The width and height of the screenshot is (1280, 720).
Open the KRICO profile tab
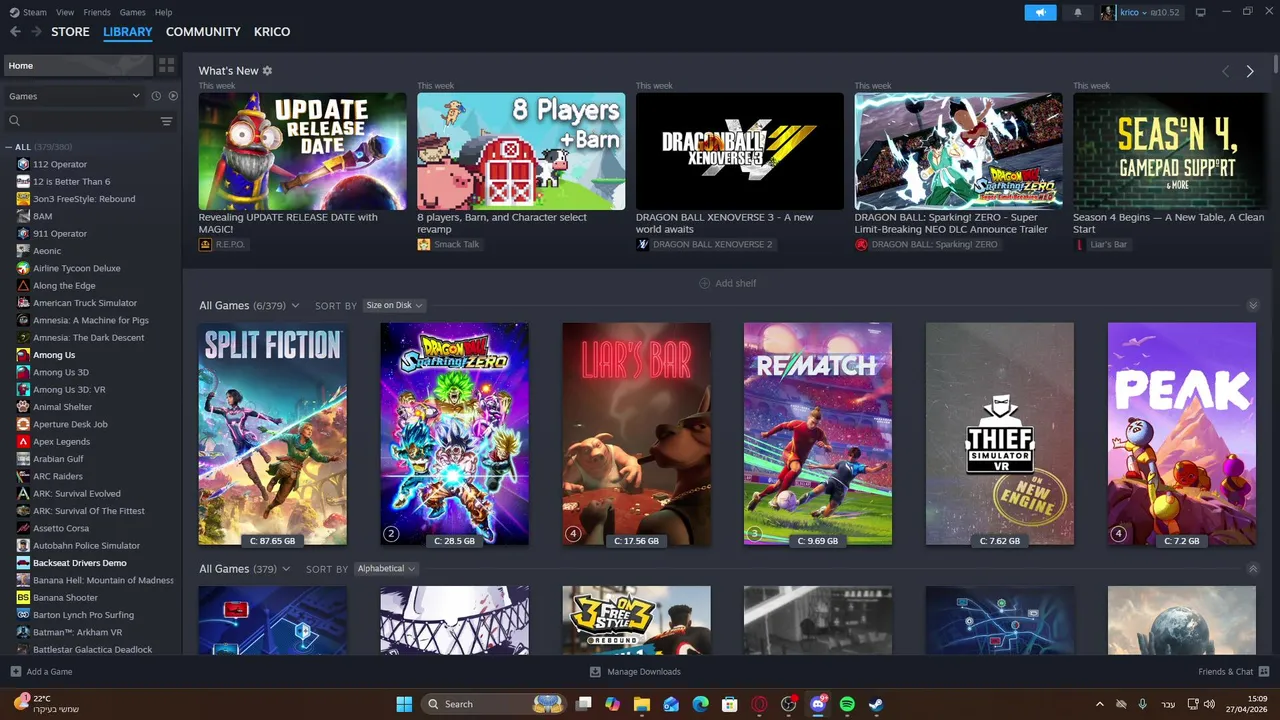[x=272, y=32]
